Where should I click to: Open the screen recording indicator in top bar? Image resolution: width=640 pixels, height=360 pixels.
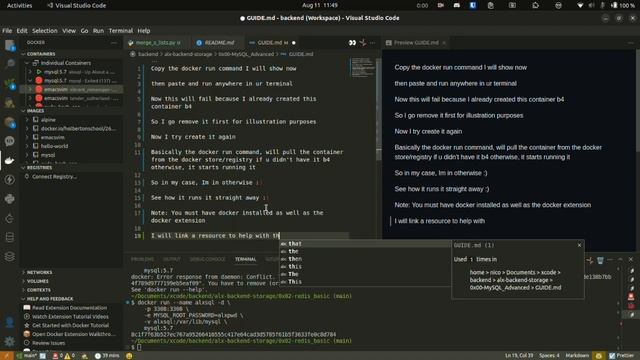click(440, 5)
